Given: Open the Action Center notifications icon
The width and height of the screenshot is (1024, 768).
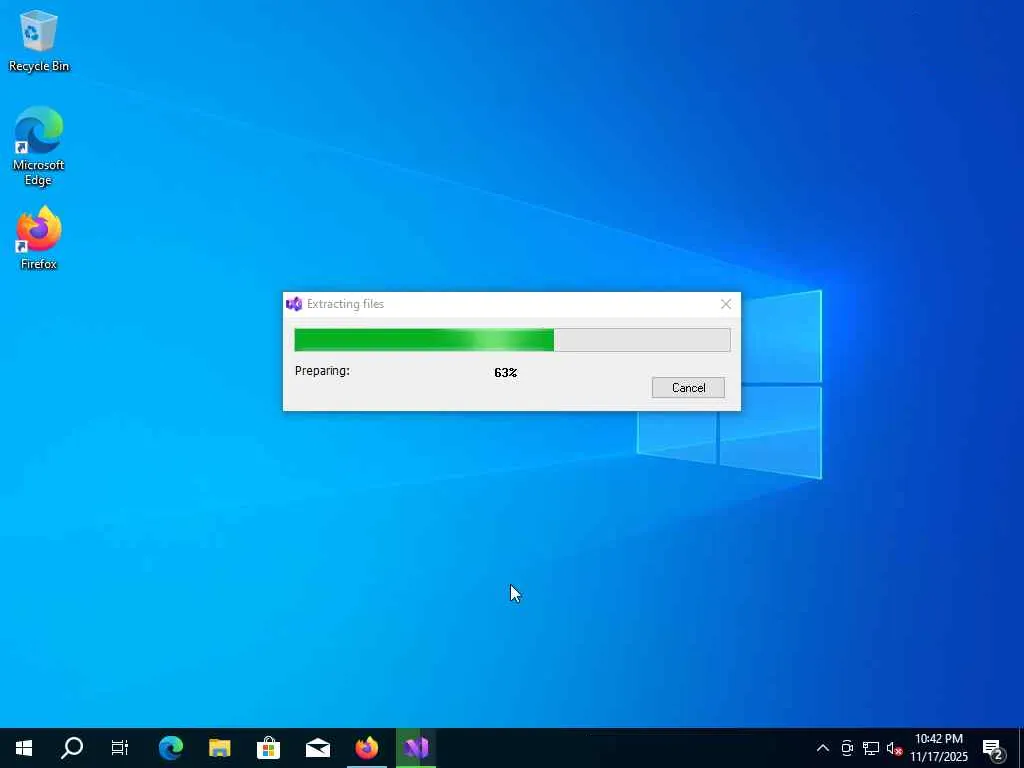Looking at the screenshot, I should click(x=993, y=748).
